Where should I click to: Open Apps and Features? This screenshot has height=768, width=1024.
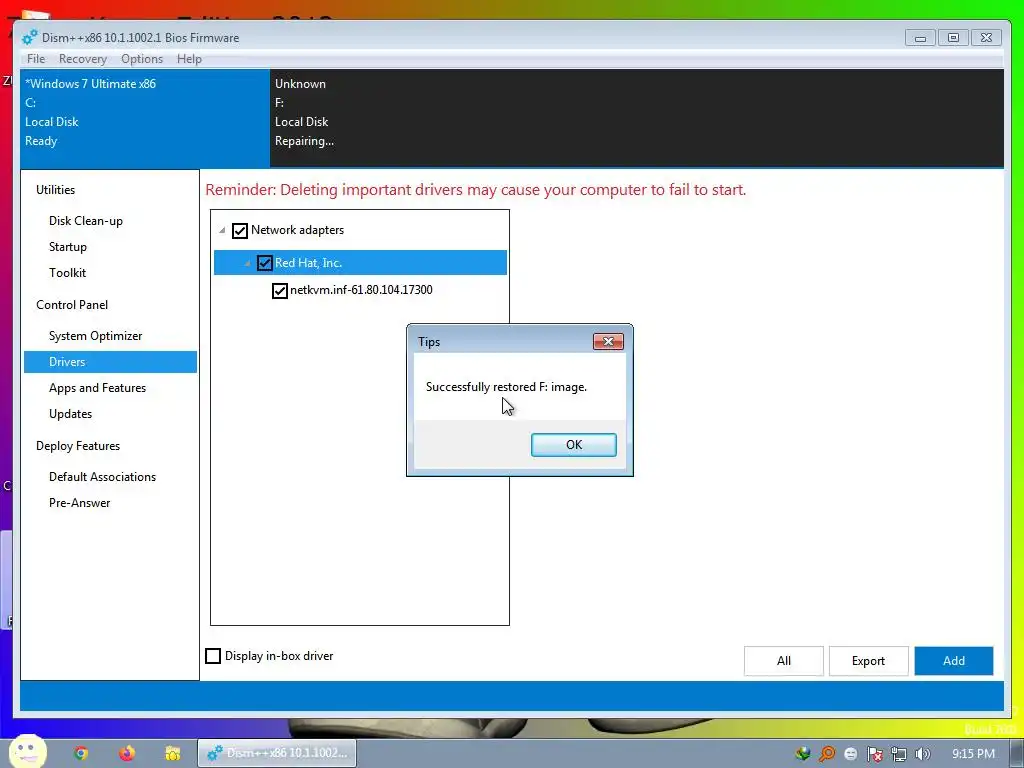click(x=97, y=388)
